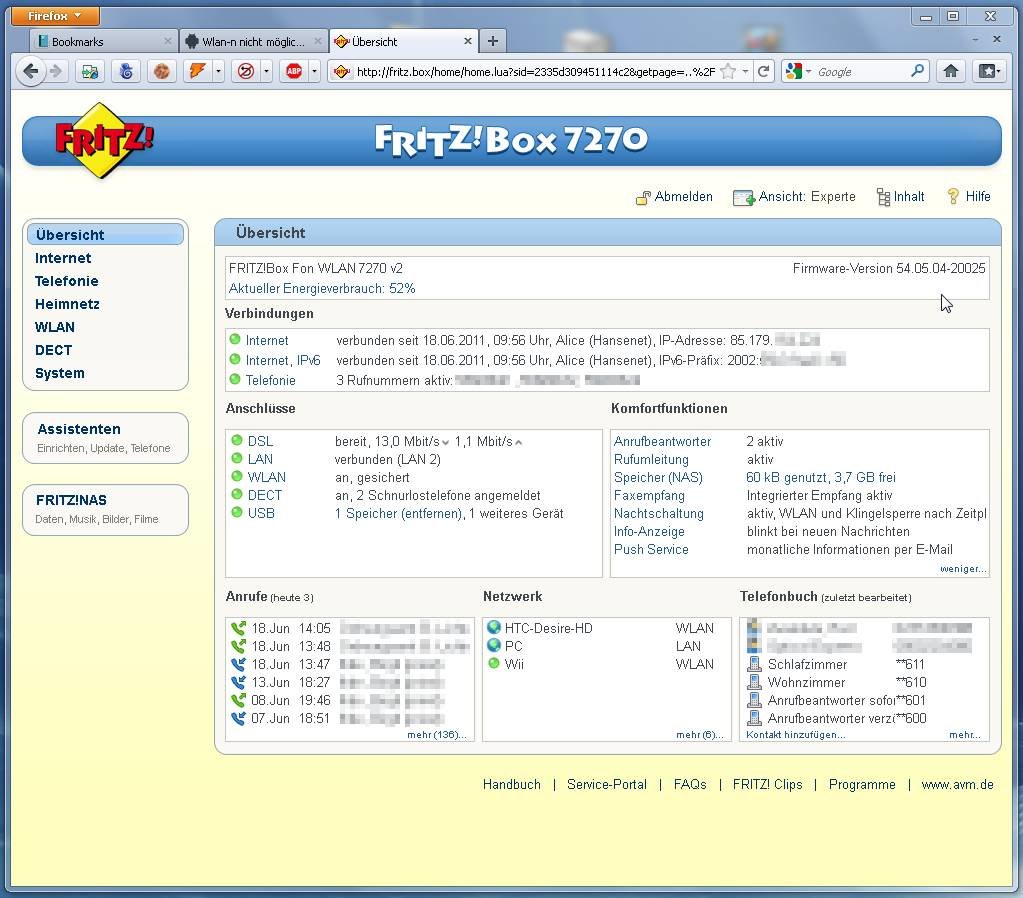
Task: Click the DSL green status indicator
Action: [x=237, y=441]
